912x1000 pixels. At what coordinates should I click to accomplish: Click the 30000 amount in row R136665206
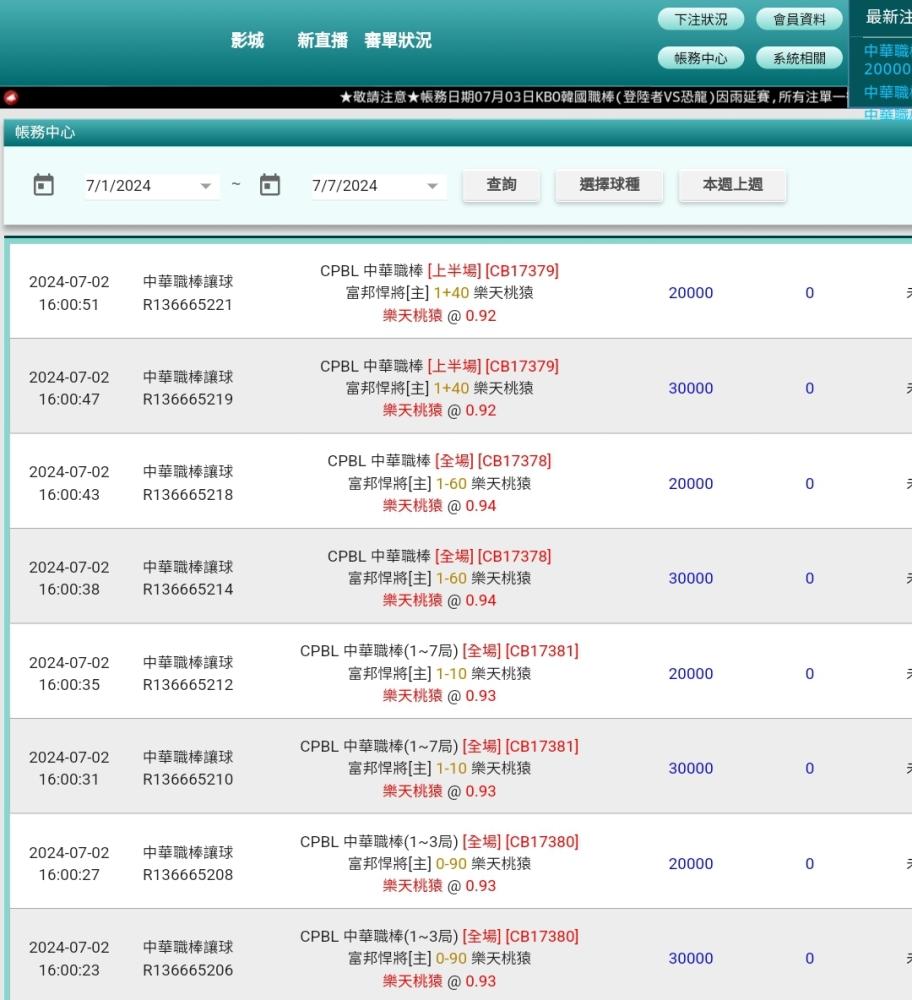691,959
